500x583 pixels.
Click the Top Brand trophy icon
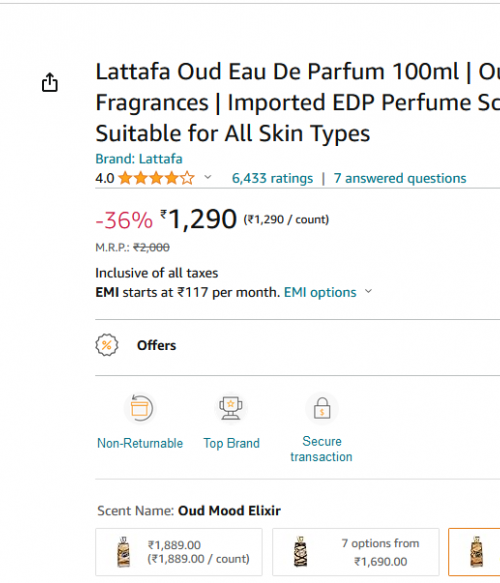click(231, 408)
